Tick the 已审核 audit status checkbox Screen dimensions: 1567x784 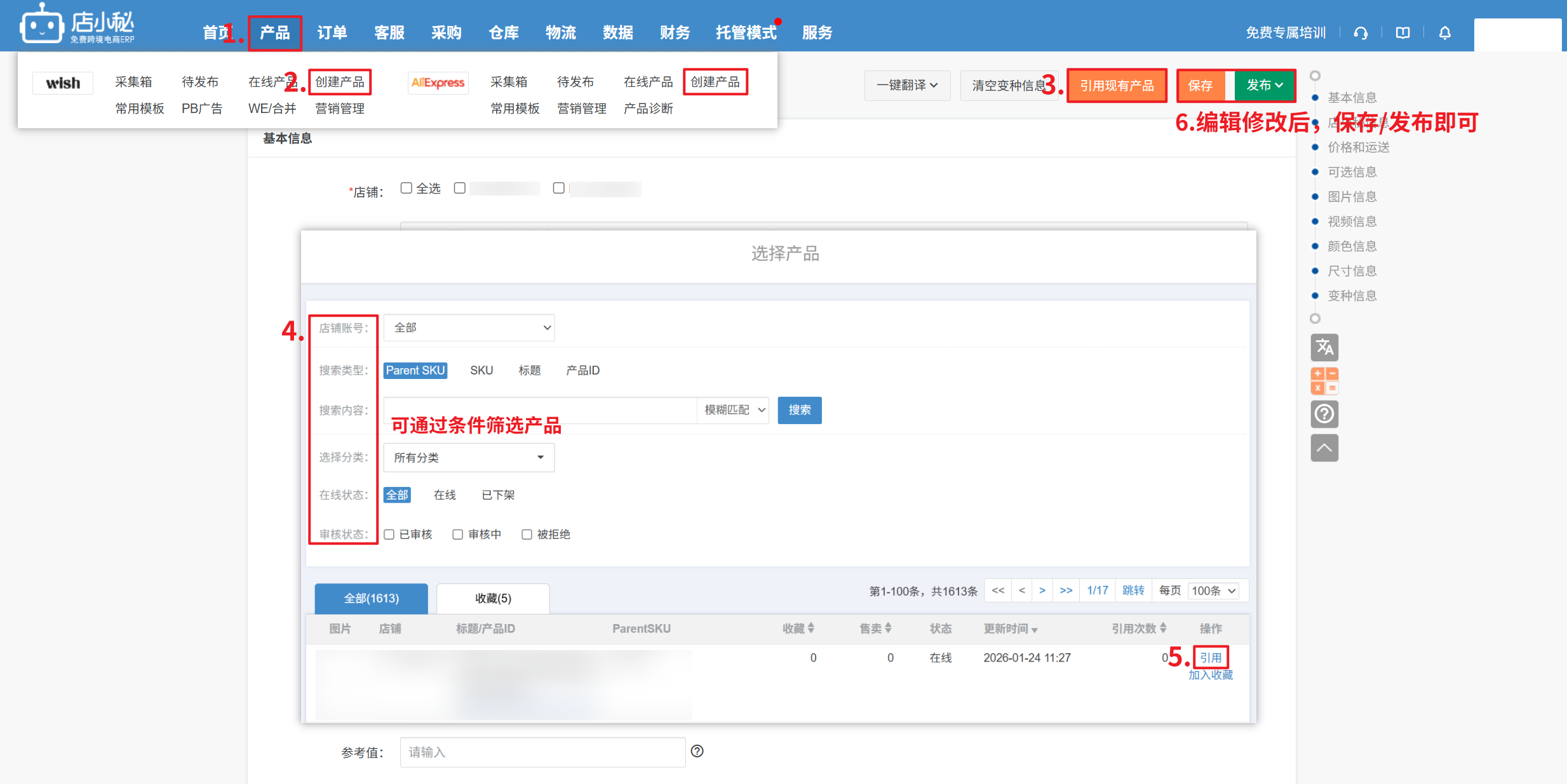[389, 535]
